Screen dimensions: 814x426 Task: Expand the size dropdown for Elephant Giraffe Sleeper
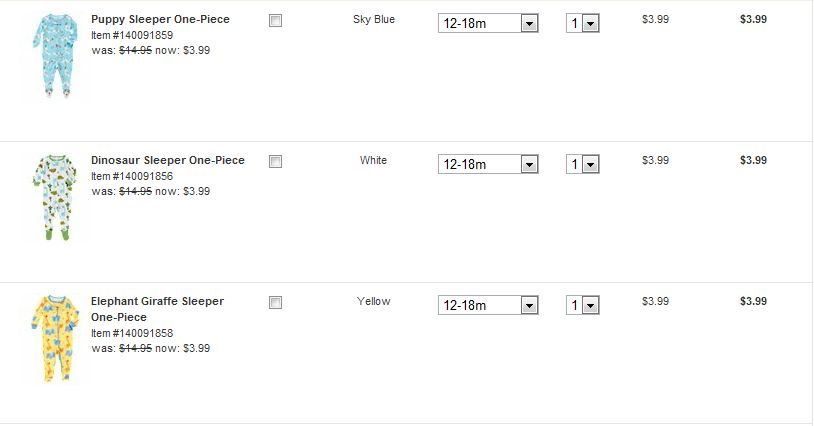click(488, 305)
